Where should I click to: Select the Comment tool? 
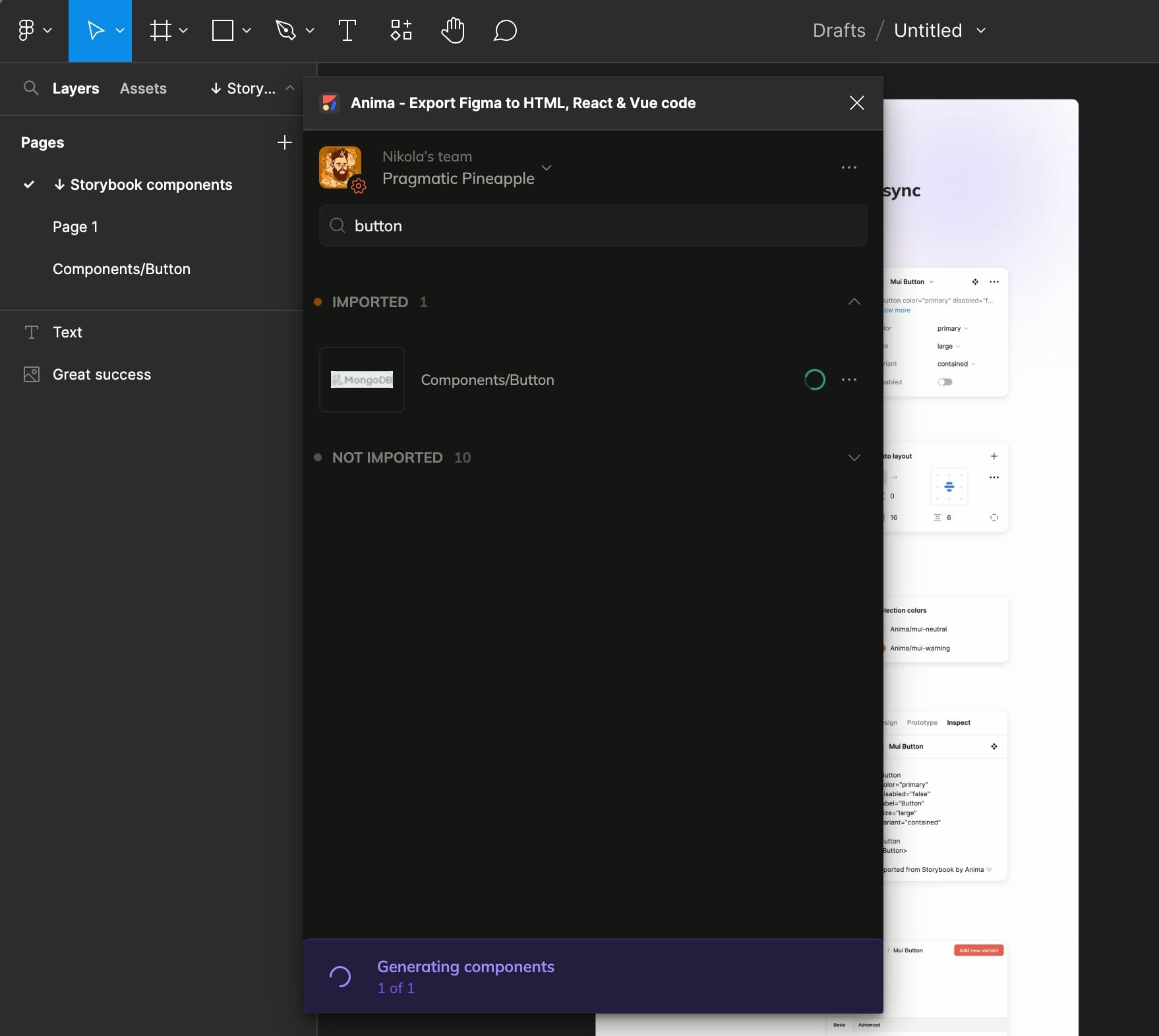505,30
